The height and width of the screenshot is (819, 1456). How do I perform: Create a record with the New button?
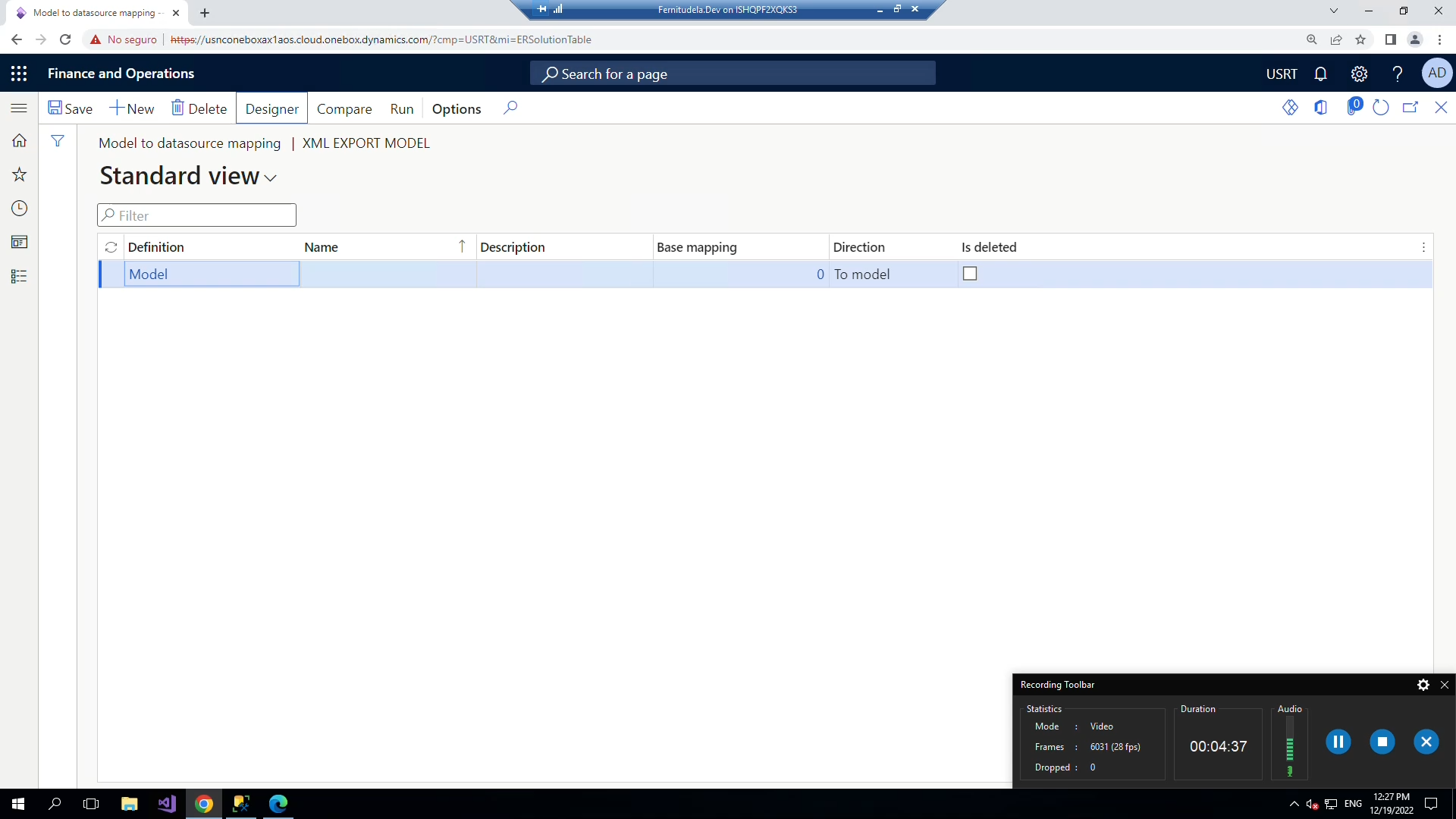(132, 108)
